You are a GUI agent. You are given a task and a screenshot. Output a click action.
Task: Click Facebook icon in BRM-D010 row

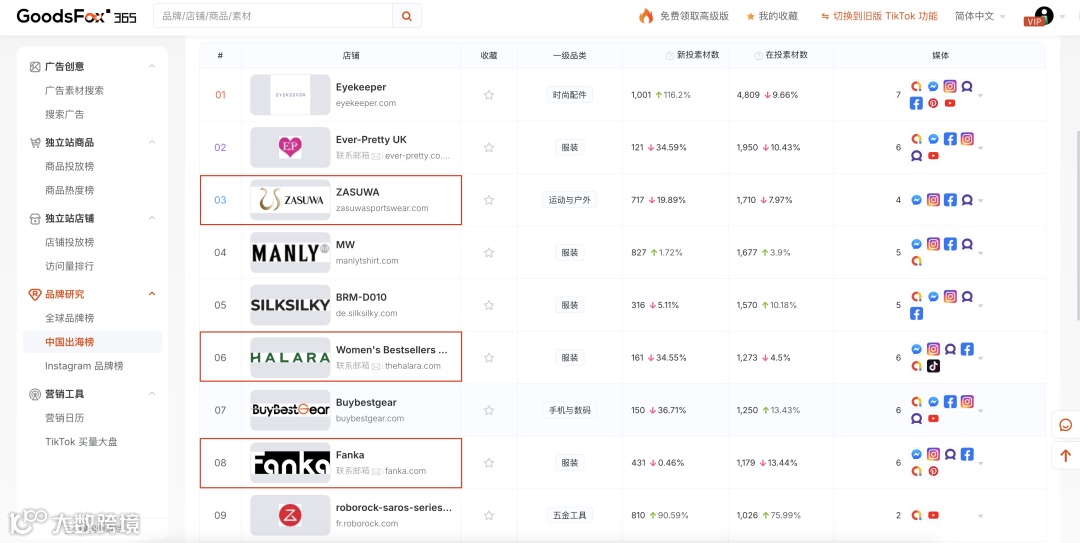tap(916, 314)
